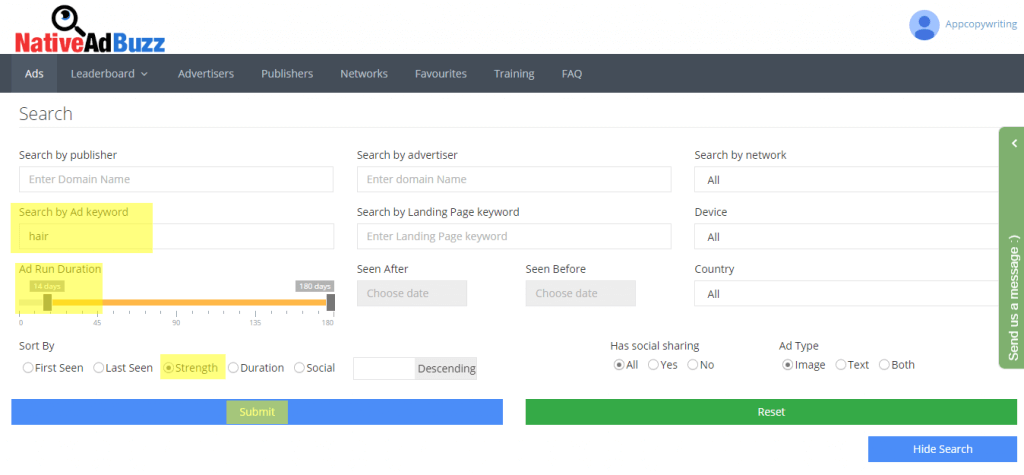This screenshot has height=475, width=1024.
Task: Click the Submit button
Action: click(257, 412)
